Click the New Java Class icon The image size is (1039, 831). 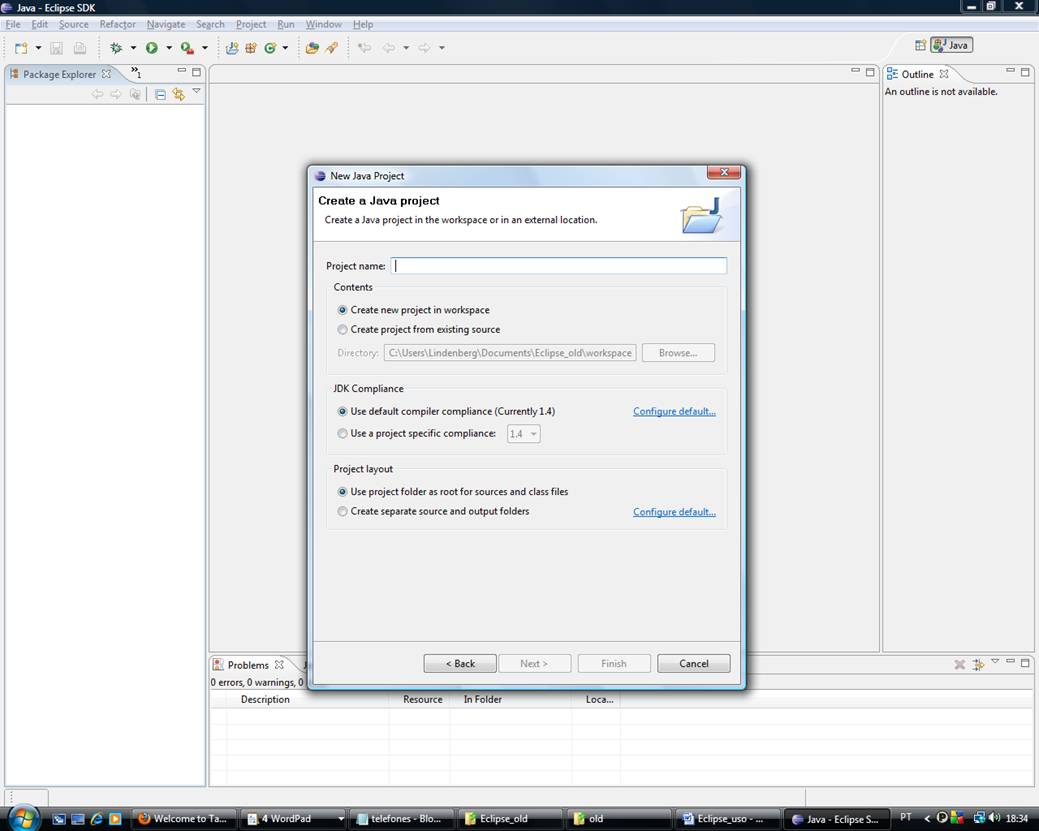(270, 48)
